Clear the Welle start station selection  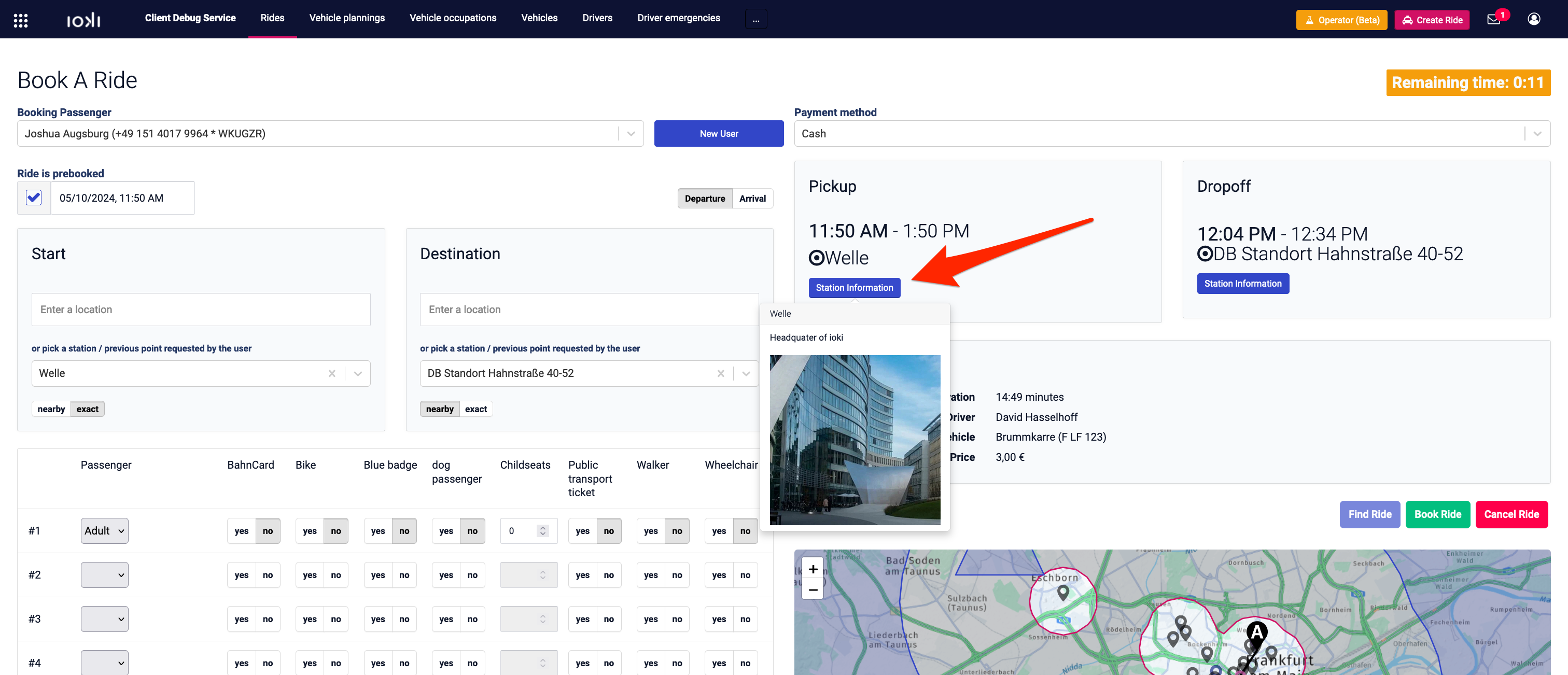(x=332, y=373)
